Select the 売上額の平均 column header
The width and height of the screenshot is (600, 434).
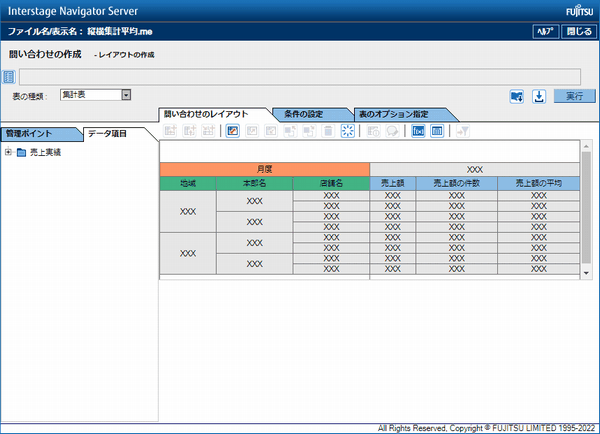539,183
